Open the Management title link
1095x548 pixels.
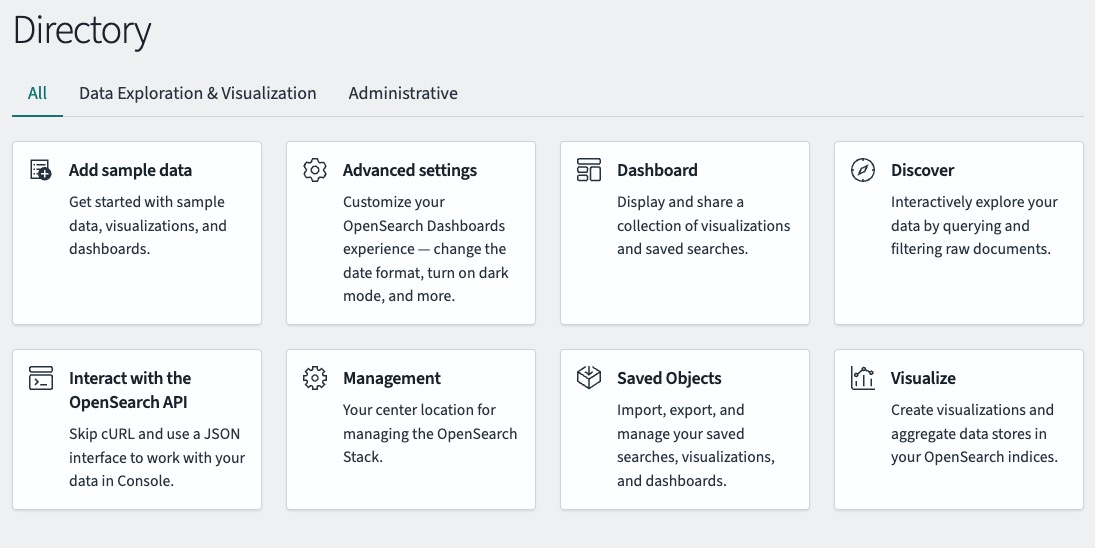[392, 378]
